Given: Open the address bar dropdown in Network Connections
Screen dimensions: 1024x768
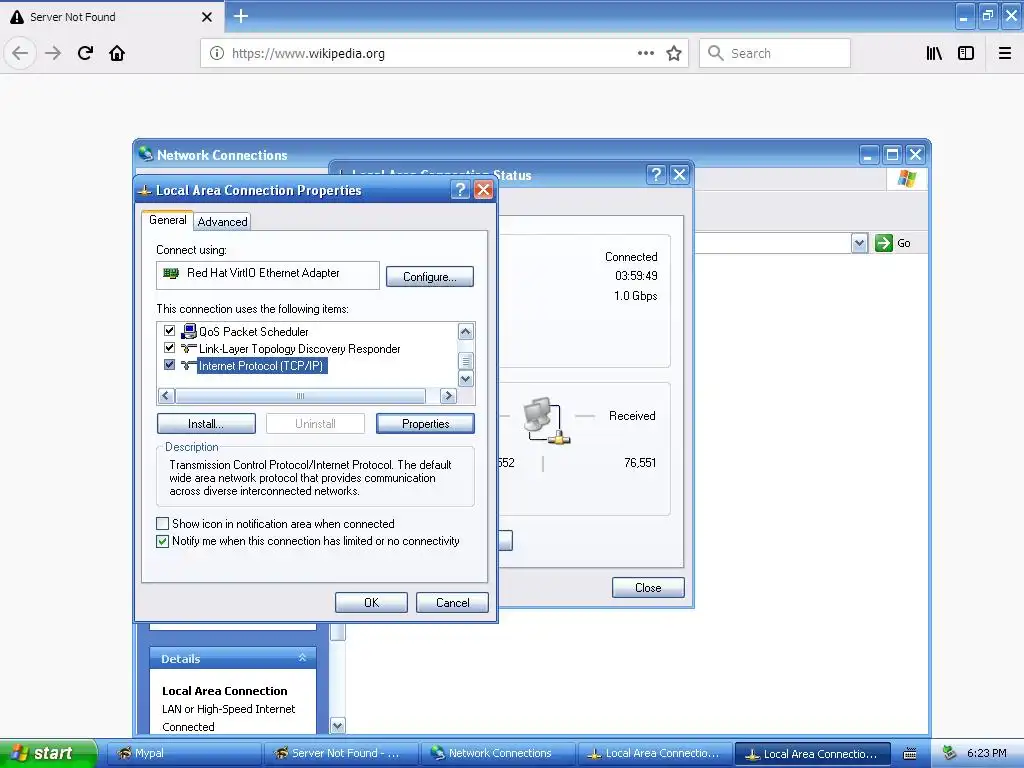Looking at the screenshot, I should 859,243.
